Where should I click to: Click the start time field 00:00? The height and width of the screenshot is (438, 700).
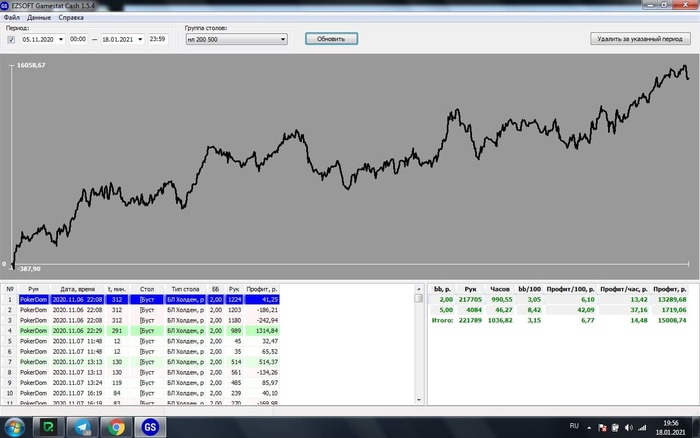pos(78,39)
